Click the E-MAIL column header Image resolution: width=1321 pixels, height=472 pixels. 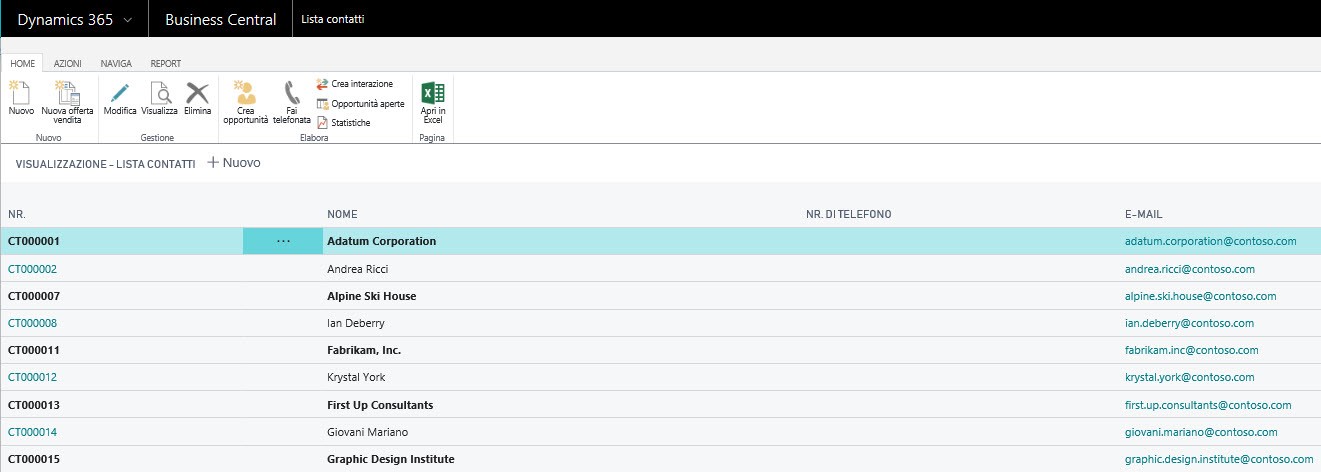1143,214
